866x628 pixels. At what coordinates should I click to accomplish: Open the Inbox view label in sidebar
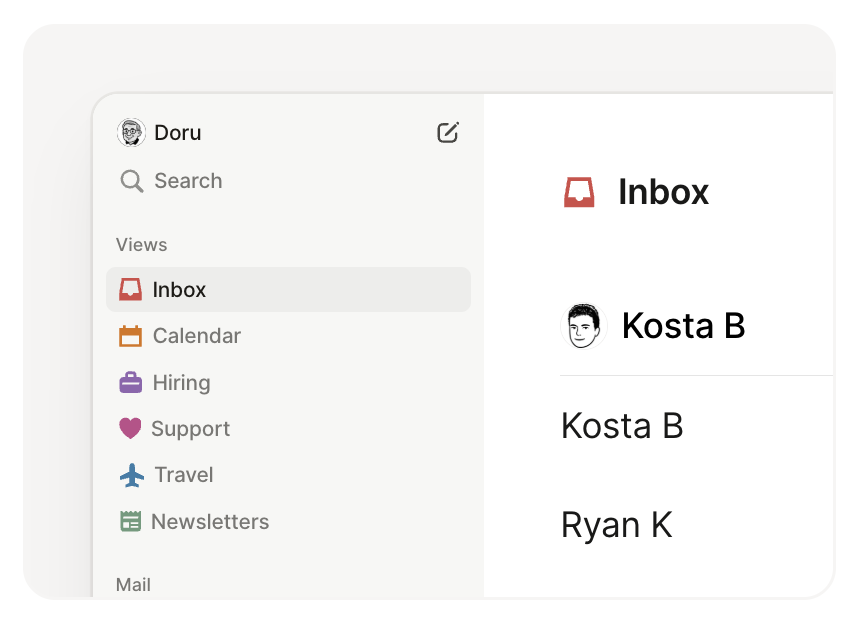179,290
